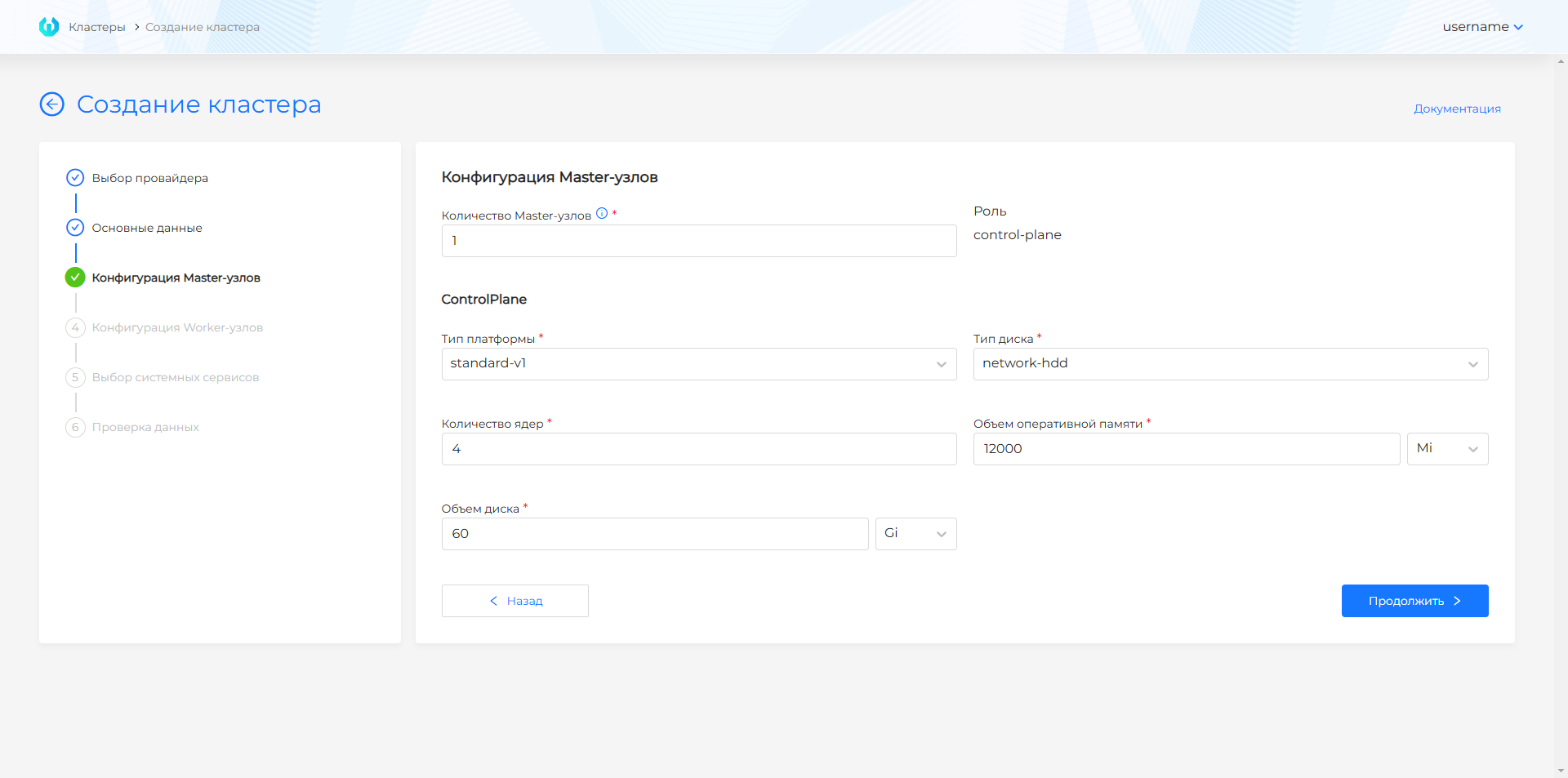Expand the username account menu
The image size is (1568, 778).
1482,27
